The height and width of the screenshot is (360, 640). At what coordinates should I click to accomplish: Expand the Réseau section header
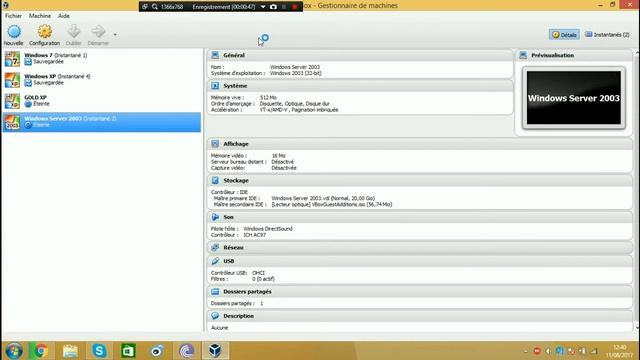(420, 248)
